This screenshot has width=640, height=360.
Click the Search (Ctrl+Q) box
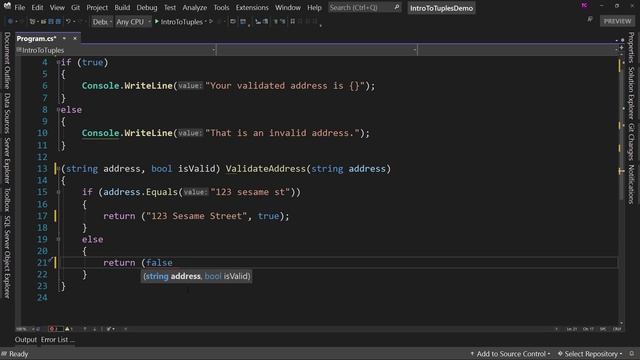click(364, 7)
